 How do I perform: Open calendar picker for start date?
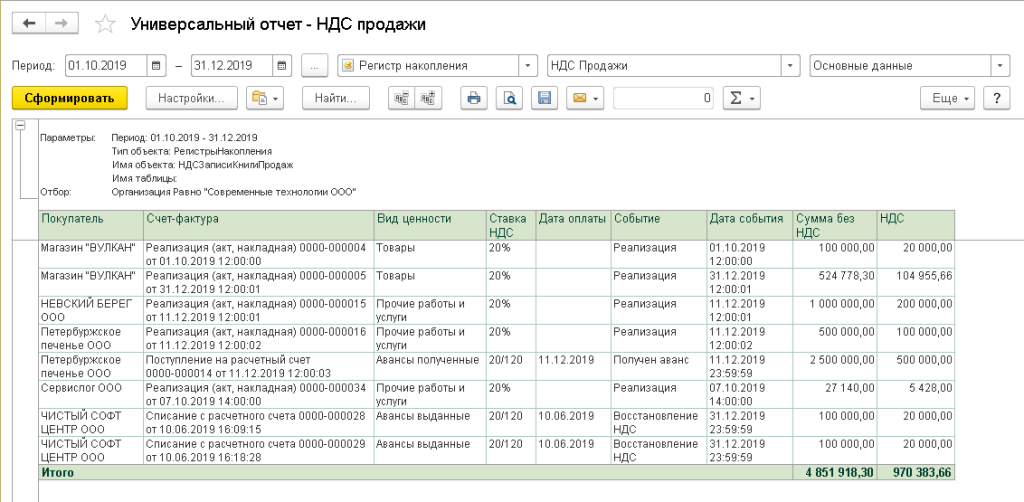point(156,66)
